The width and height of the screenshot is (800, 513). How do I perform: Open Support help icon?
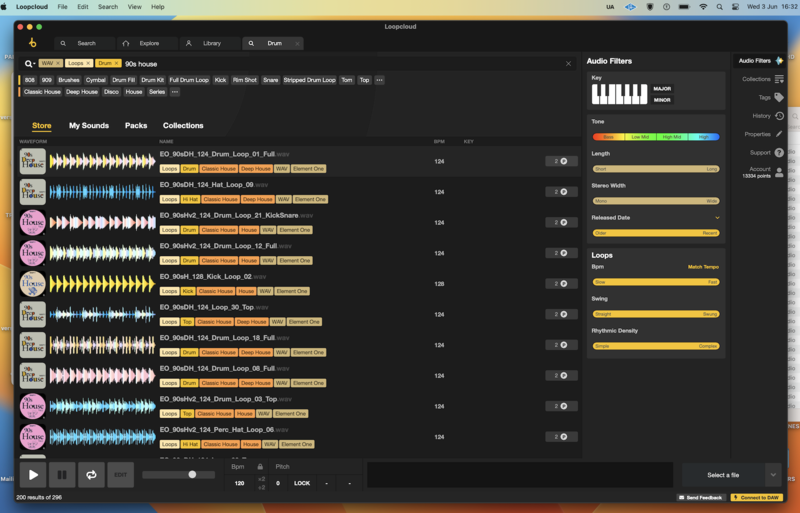779,153
